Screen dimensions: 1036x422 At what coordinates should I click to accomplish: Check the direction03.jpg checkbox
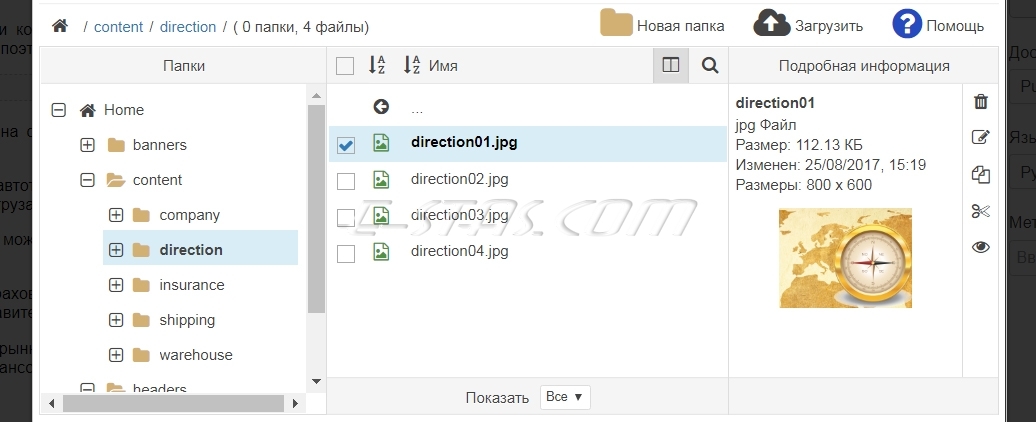pos(346,217)
